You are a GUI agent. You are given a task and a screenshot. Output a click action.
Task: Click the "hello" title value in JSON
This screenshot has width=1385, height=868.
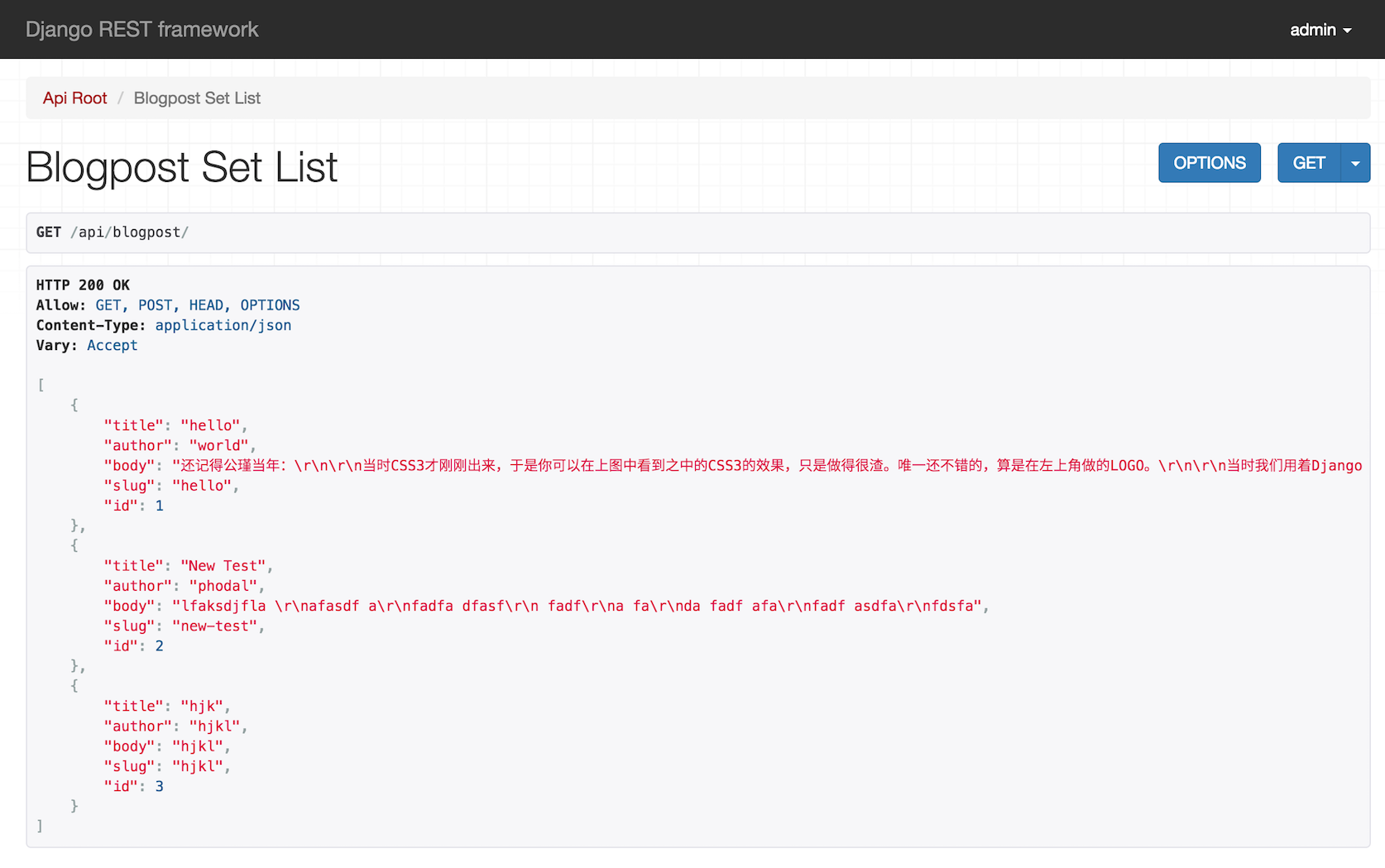point(210,425)
